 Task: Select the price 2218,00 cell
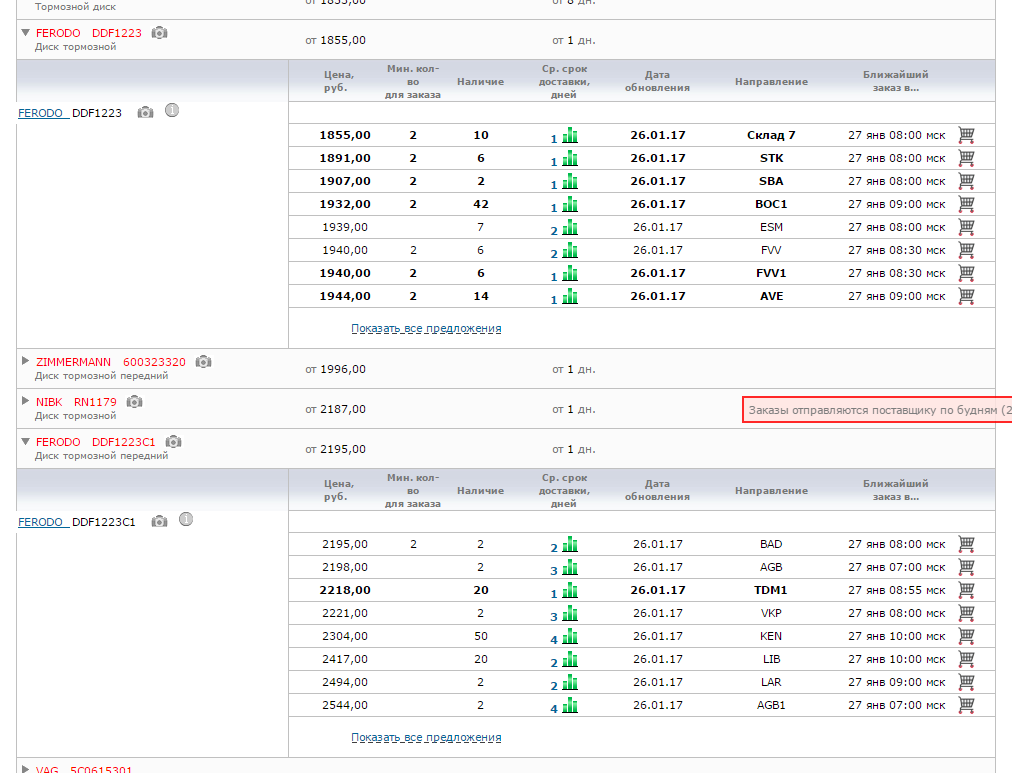tap(345, 590)
